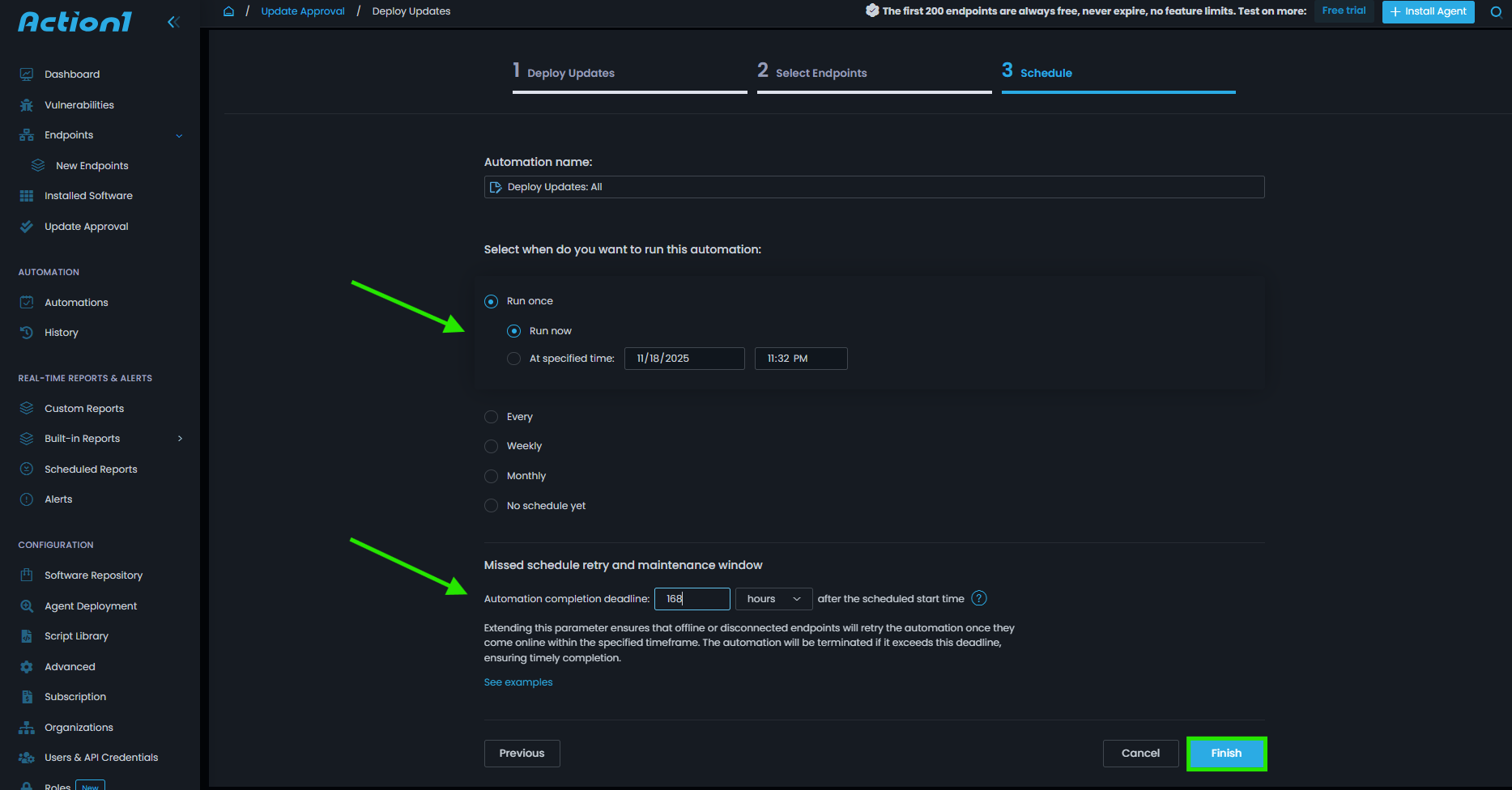Open the See examples link

tap(518, 682)
